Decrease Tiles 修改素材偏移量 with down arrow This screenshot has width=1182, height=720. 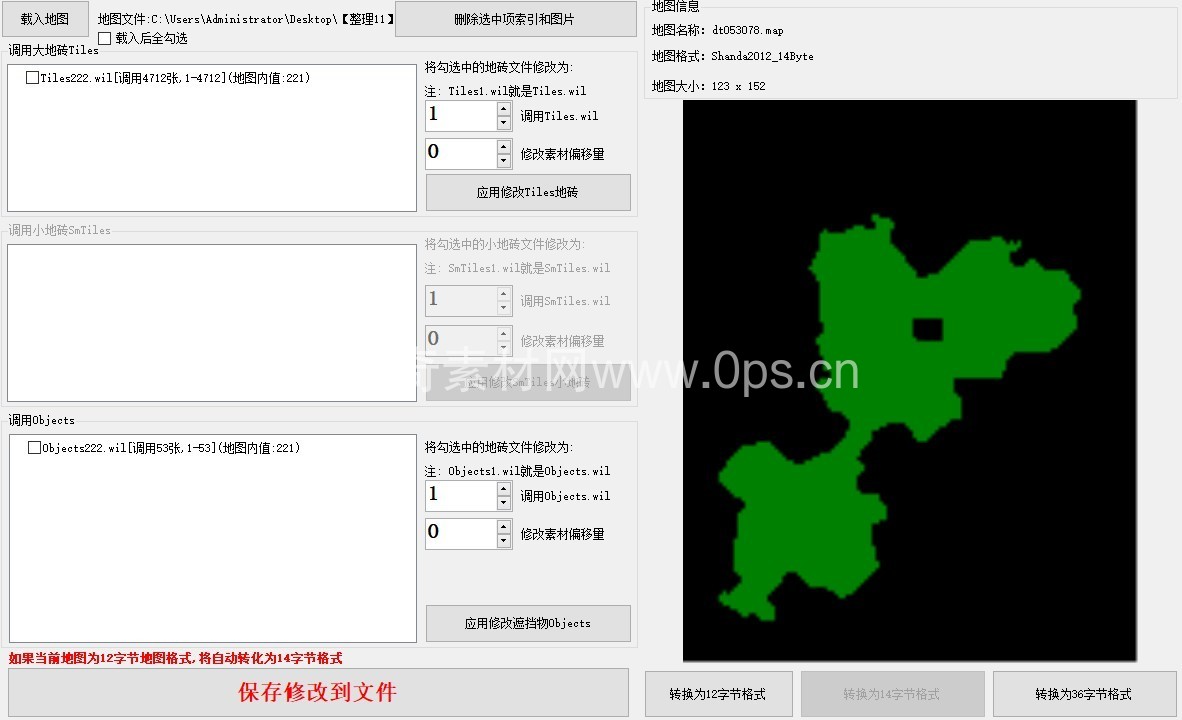click(x=504, y=161)
